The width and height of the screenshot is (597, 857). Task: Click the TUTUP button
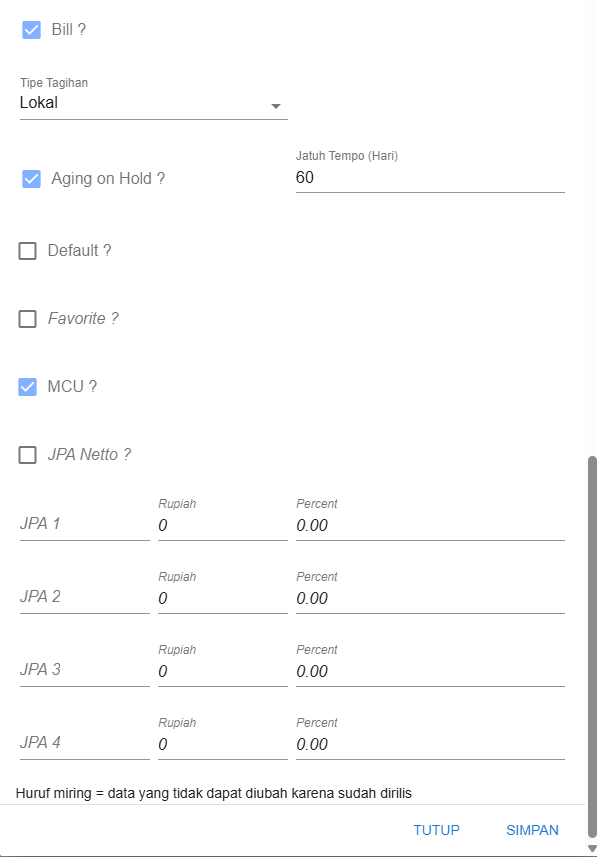[436, 830]
